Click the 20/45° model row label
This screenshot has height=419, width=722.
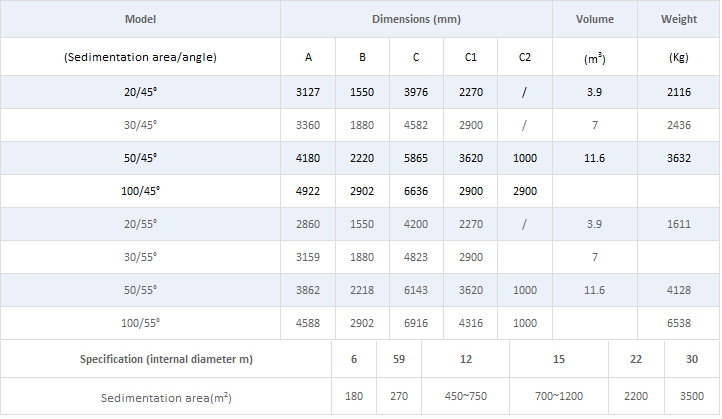(x=140, y=92)
